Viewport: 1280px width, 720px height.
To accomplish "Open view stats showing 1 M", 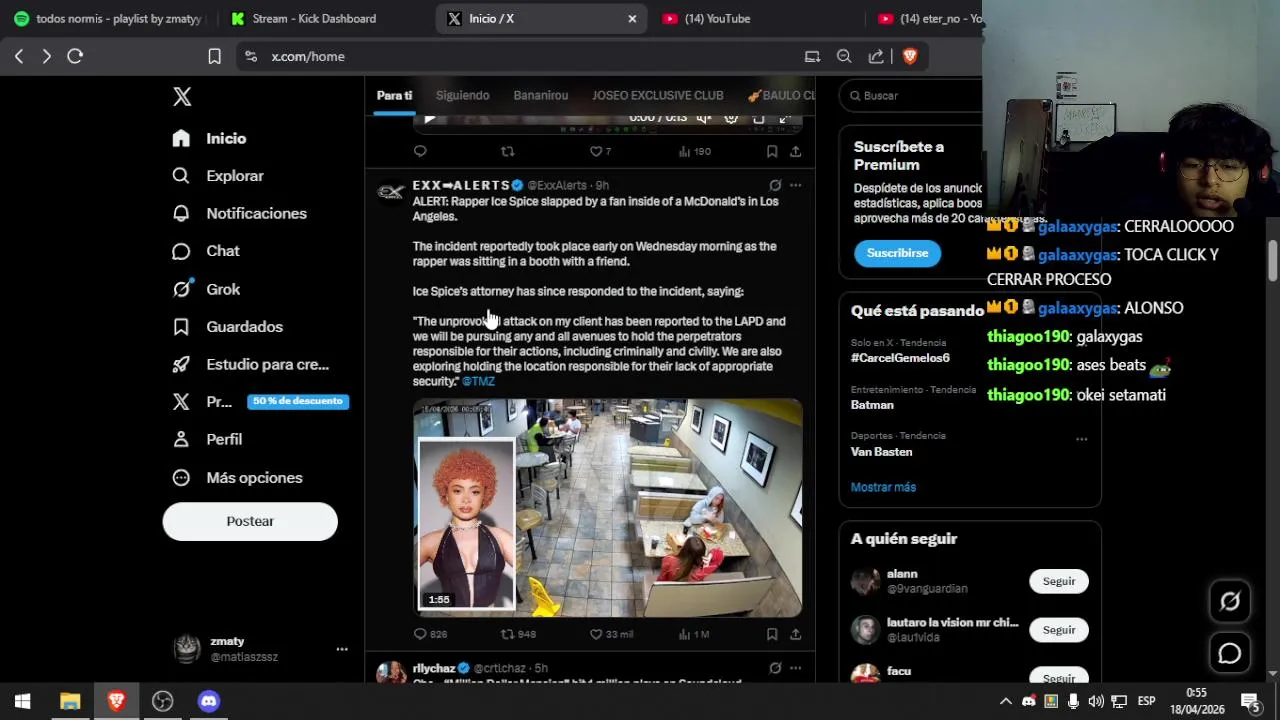I will [x=693, y=634].
